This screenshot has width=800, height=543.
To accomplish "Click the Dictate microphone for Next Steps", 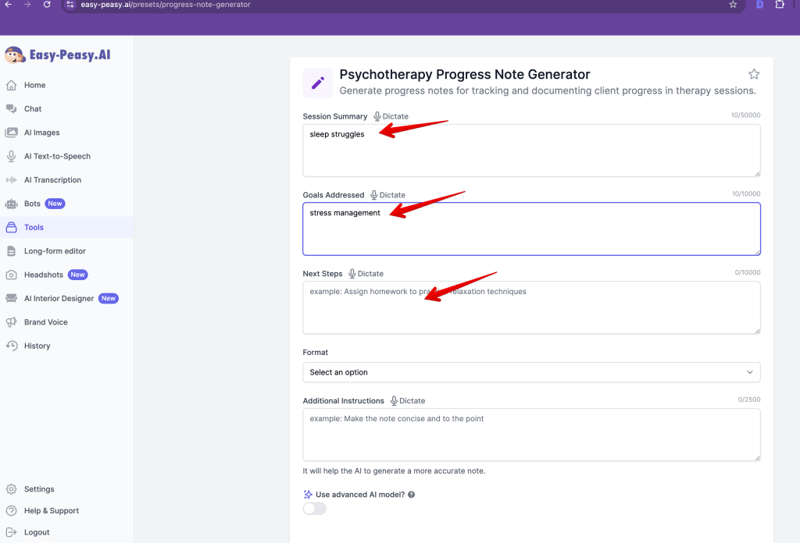I will pos(352,273).
